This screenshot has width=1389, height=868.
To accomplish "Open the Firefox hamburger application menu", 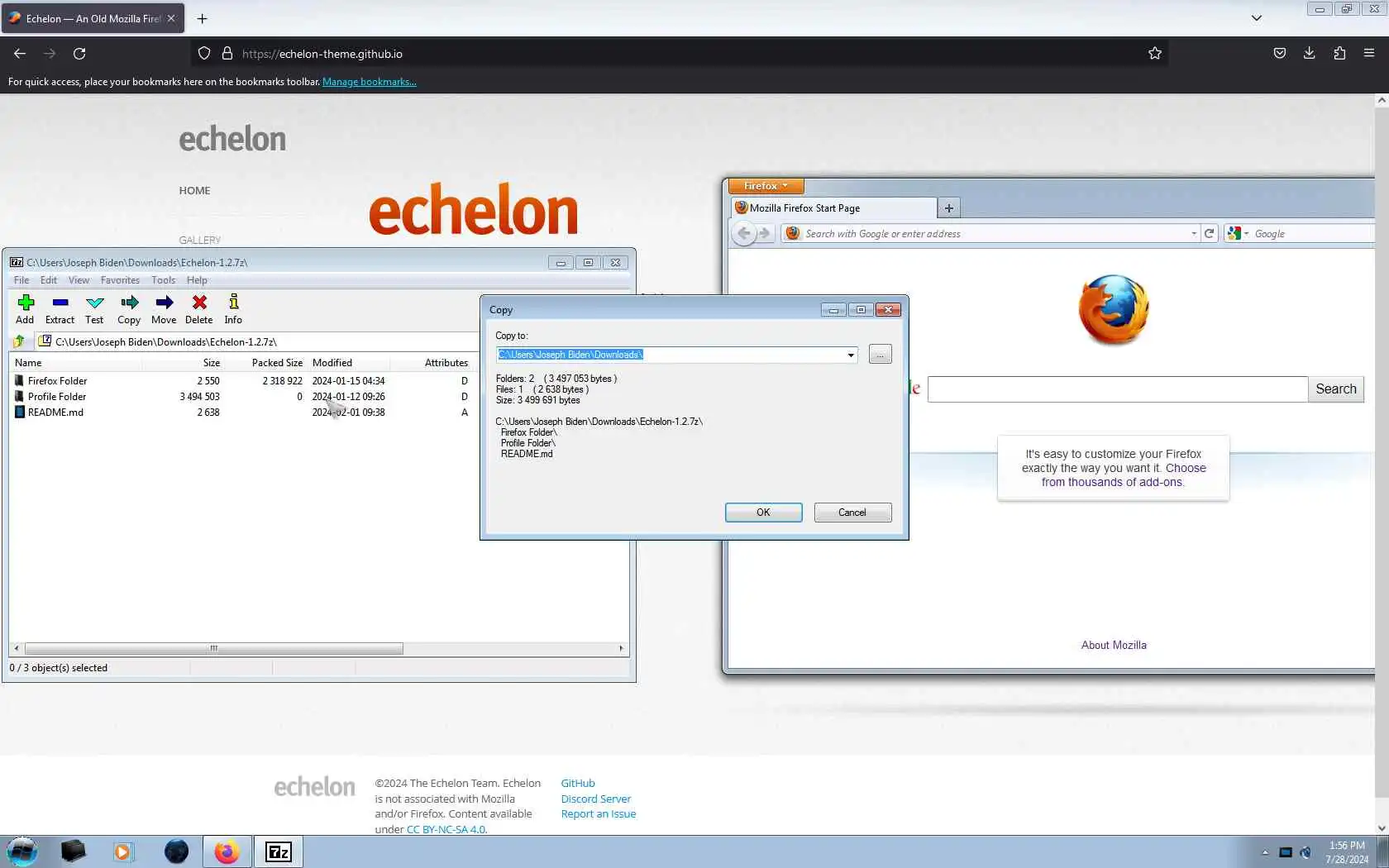I will click(x=1369, y=54).
